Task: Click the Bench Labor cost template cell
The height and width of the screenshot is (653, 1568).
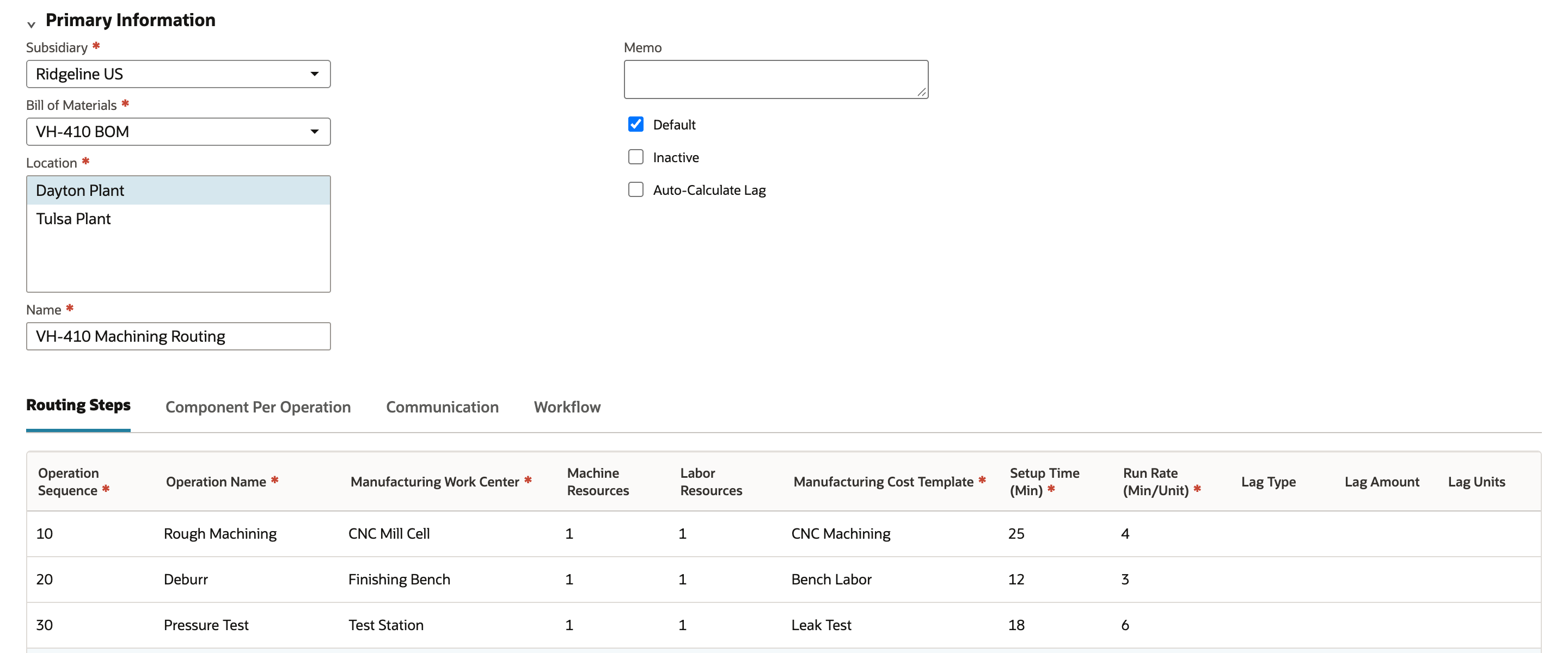Action: 831,580
